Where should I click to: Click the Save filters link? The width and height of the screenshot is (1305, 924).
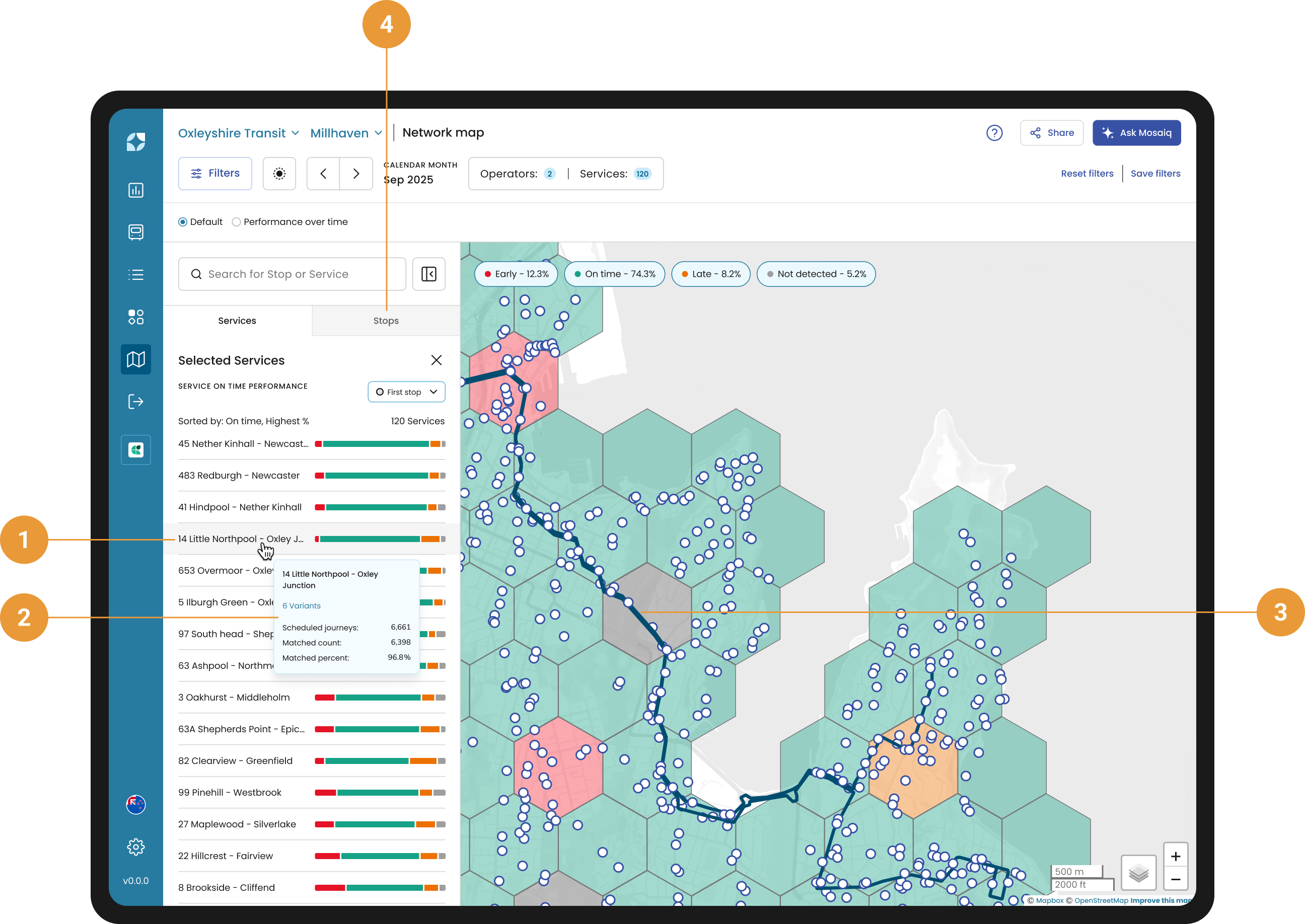coord(1155,174)
